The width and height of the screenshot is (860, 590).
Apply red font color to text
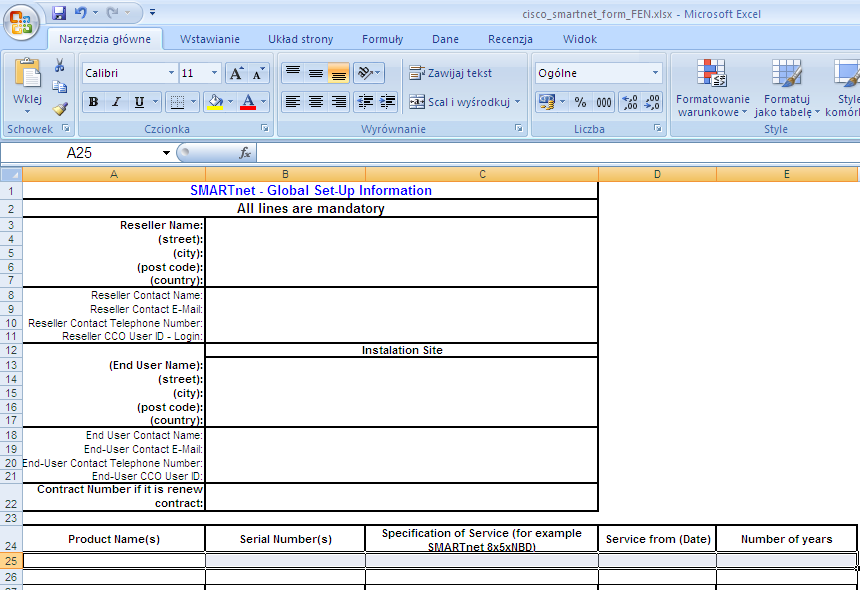(248, 102)
